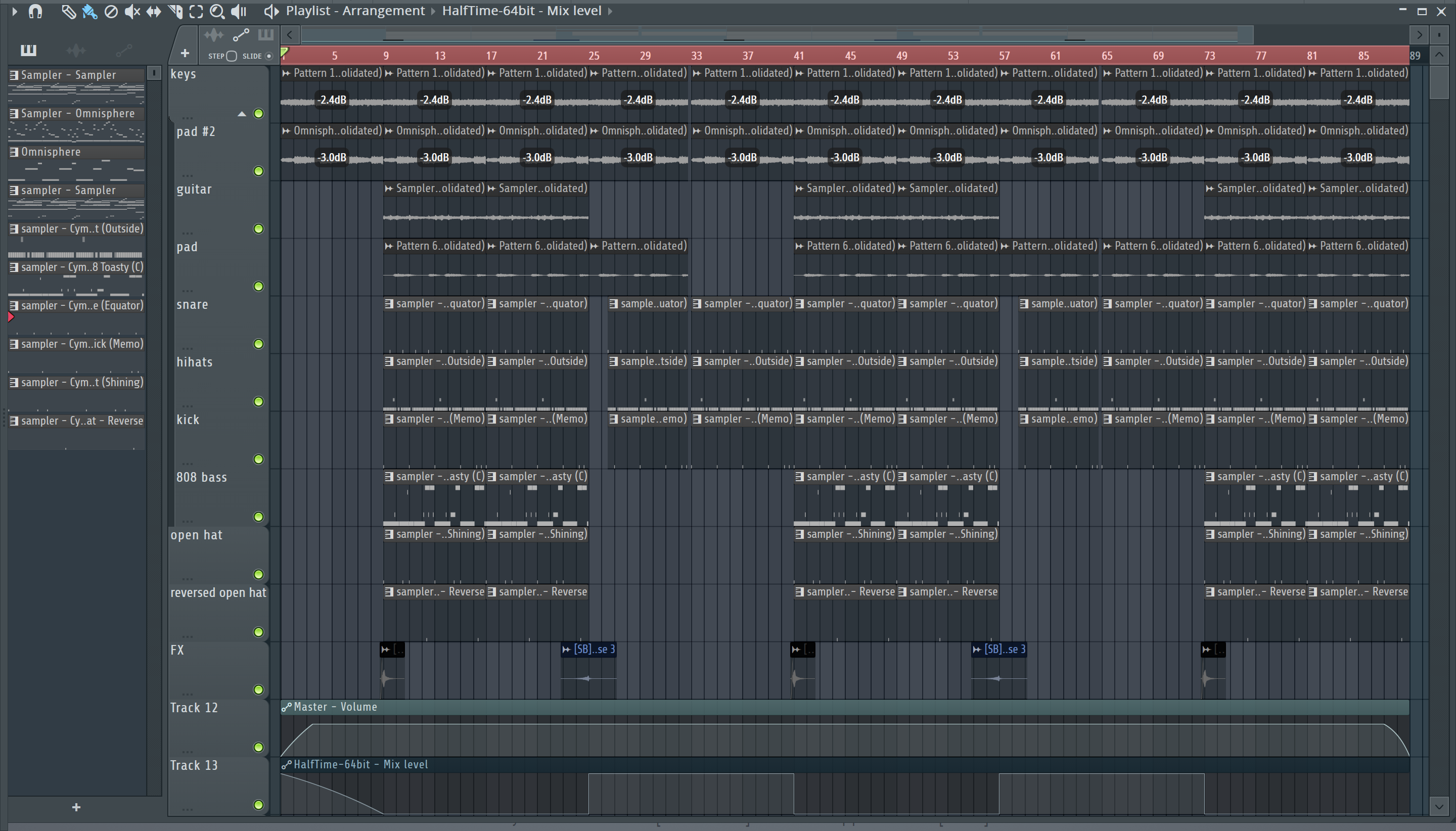Select the Mute tool

pos(132,12)
